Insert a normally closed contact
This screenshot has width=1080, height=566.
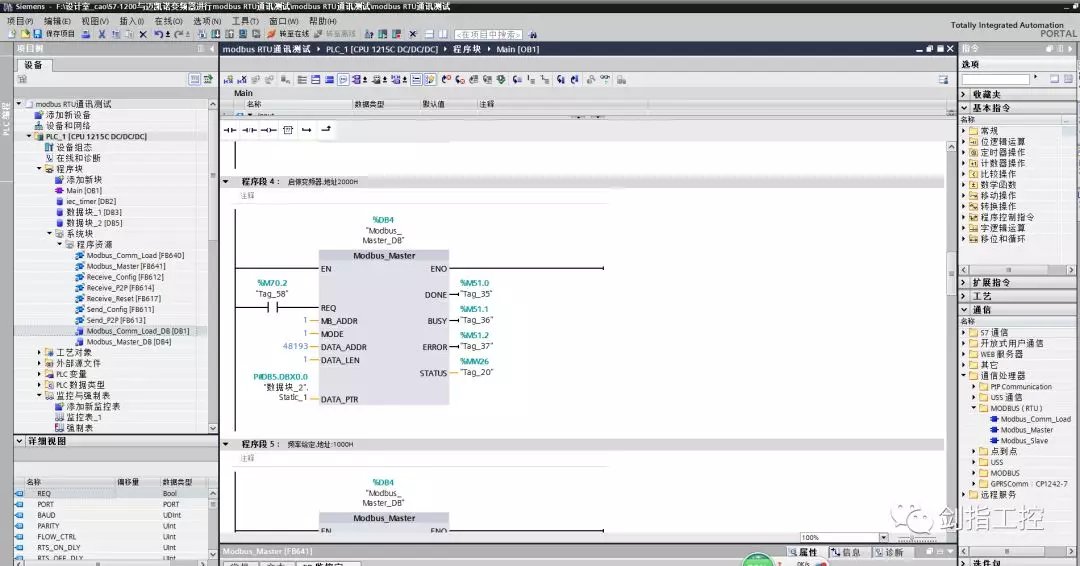[x=250, y=130]
